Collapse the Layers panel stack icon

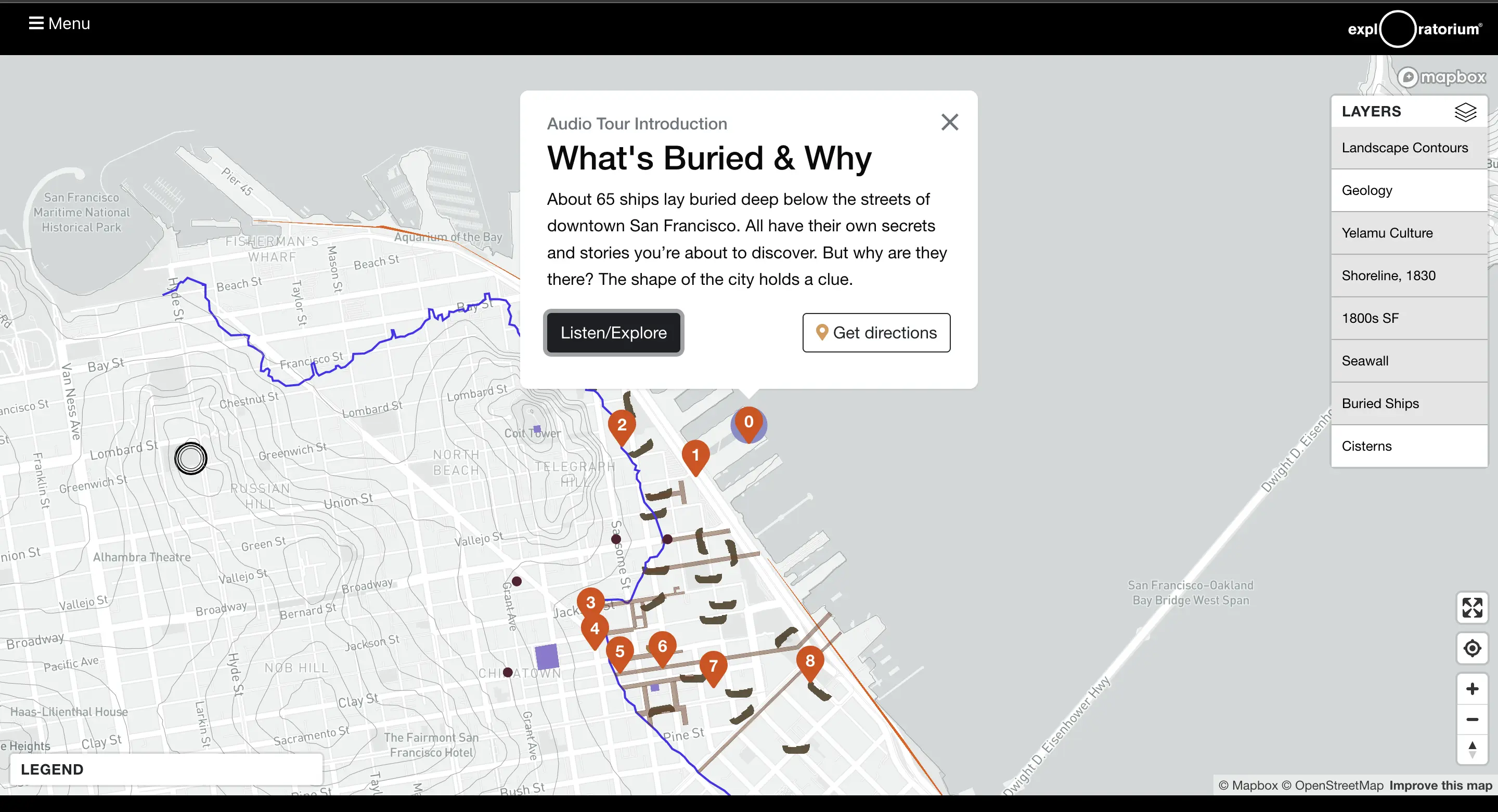pos(1465,112)
